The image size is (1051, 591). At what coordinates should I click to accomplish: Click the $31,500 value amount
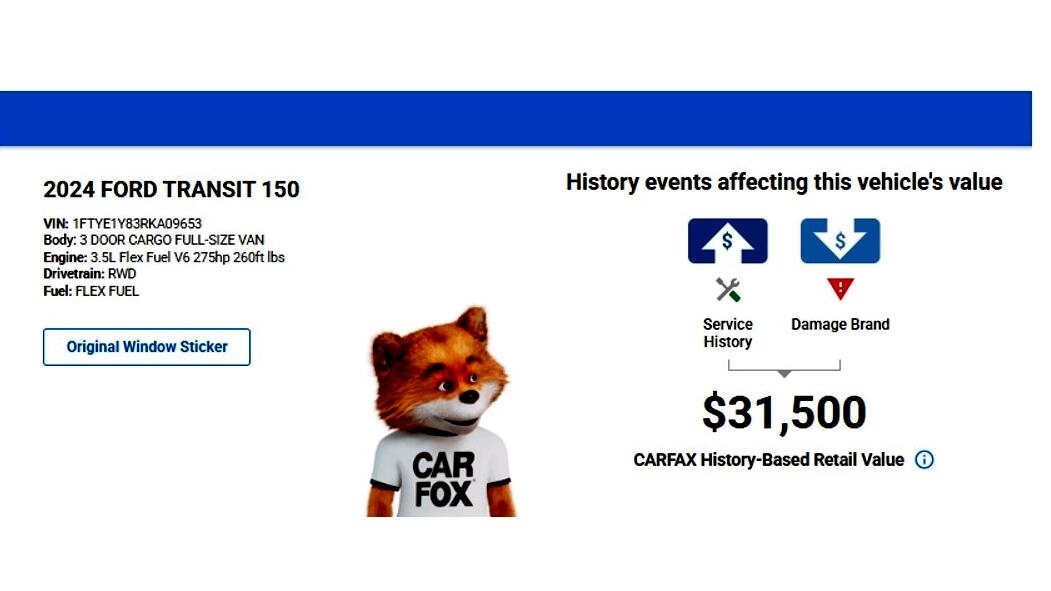tap(784, 412)
